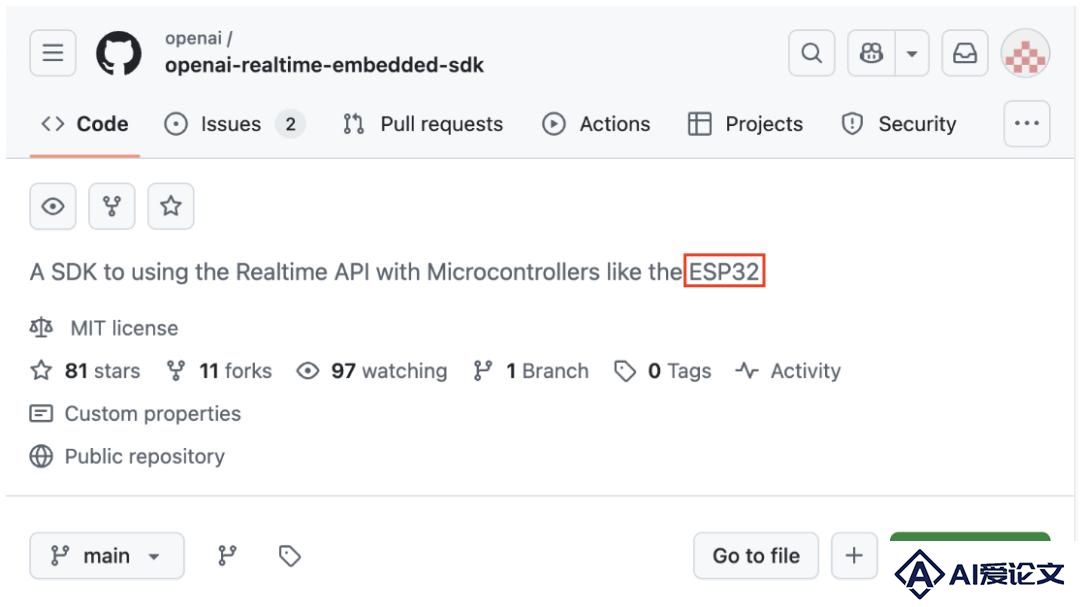Open the Issues tab

point(234,124)
